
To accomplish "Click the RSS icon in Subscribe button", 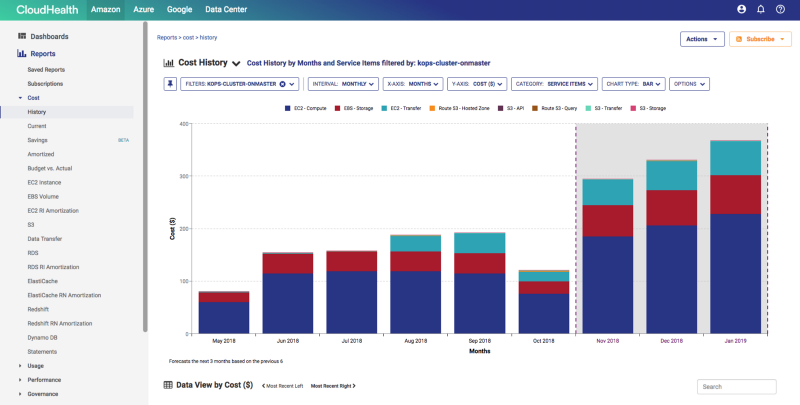I will pyautogui.click(x=739, y=39).
